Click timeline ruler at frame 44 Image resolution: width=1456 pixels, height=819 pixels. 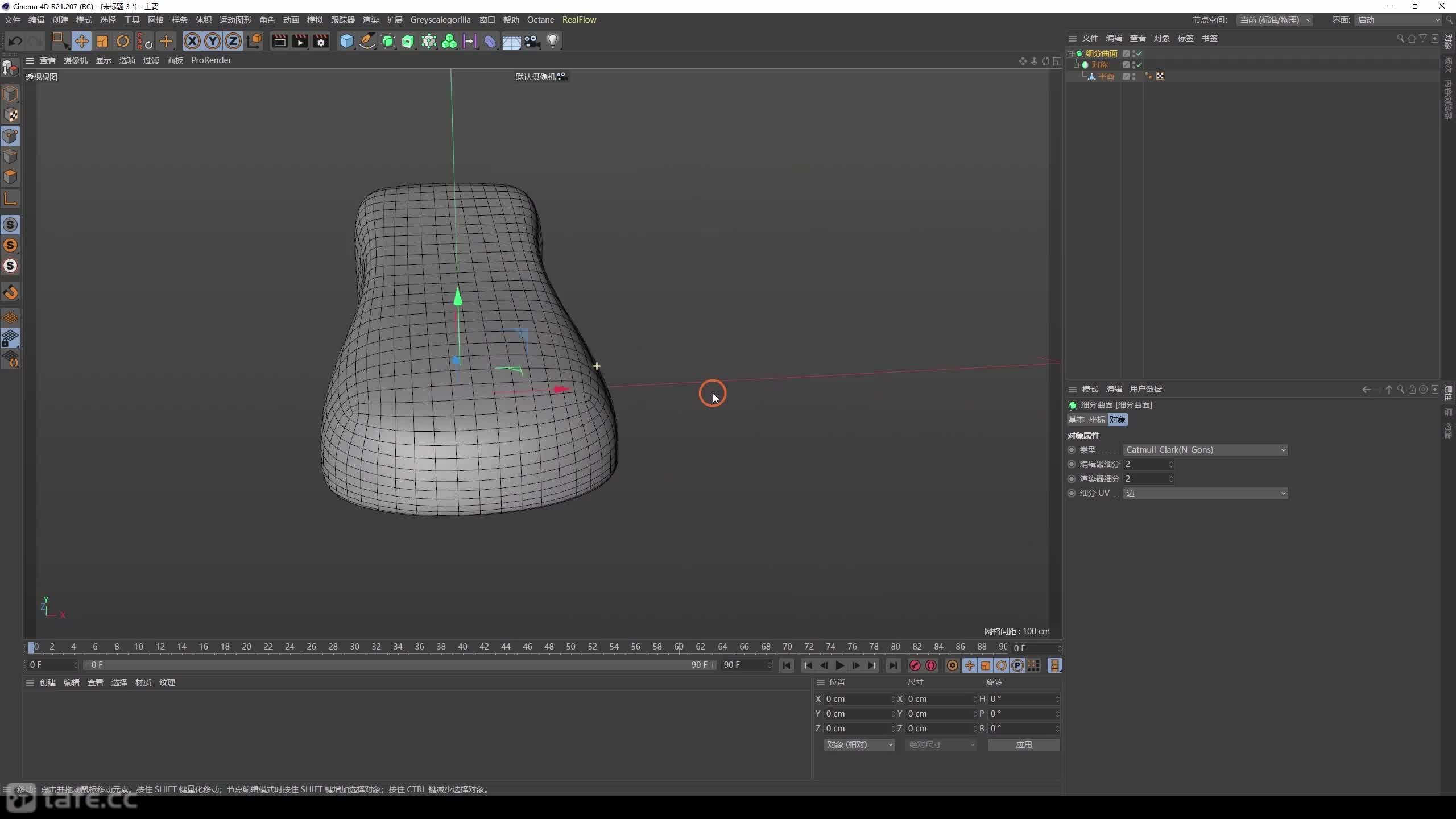[x=506, y=647]
